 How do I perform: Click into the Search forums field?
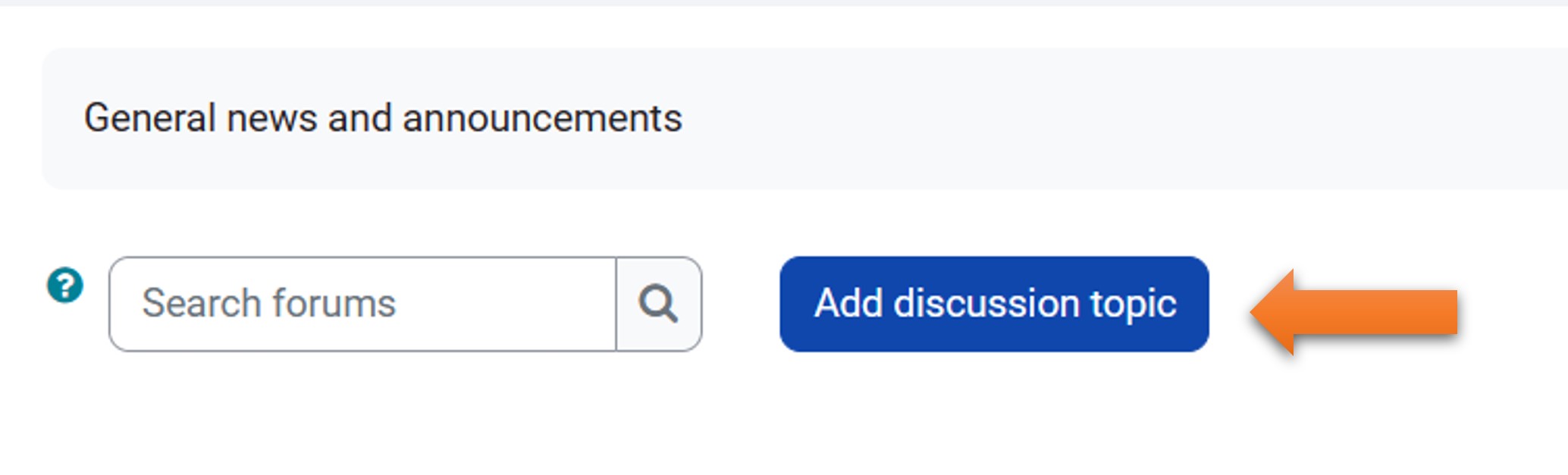(x=362, y=304)
